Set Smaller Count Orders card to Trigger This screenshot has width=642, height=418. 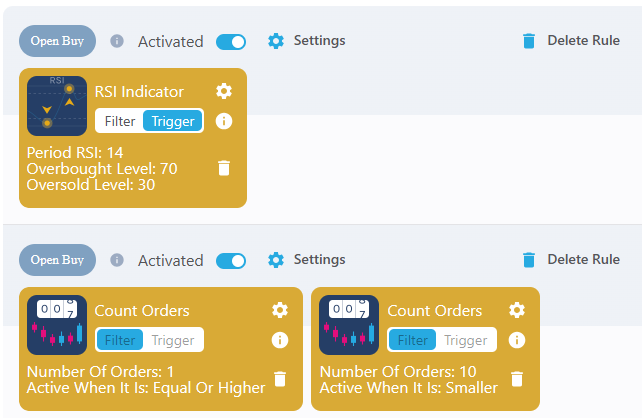point(466,340)
